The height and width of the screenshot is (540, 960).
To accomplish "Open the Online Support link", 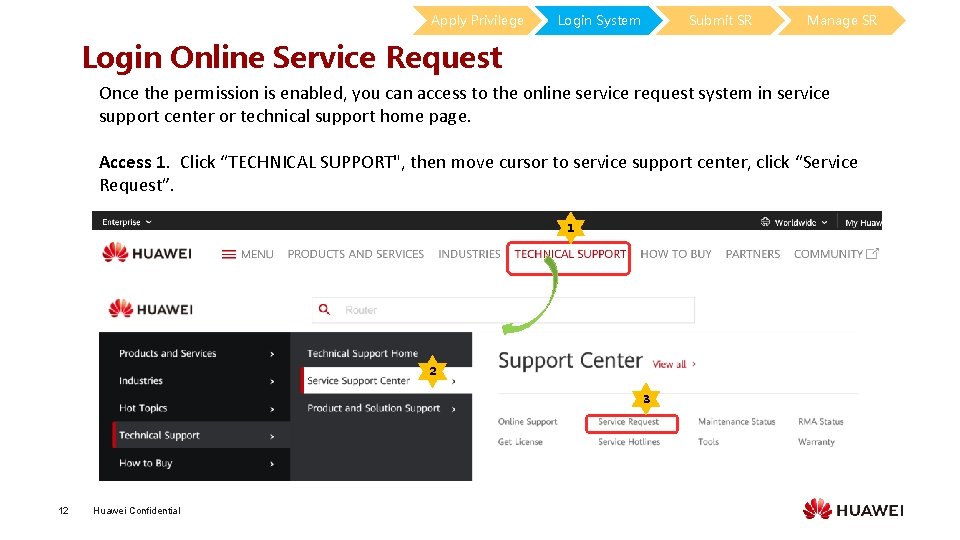I will (x=527, y=422).
